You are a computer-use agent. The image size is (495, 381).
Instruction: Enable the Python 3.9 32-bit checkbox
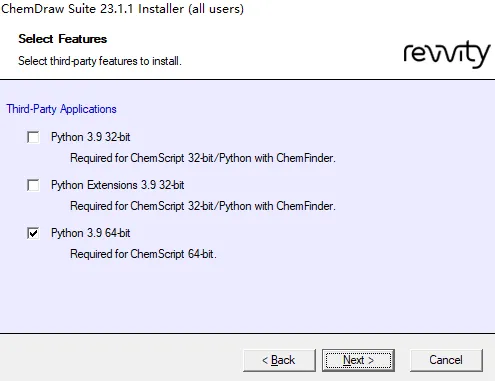33,137
